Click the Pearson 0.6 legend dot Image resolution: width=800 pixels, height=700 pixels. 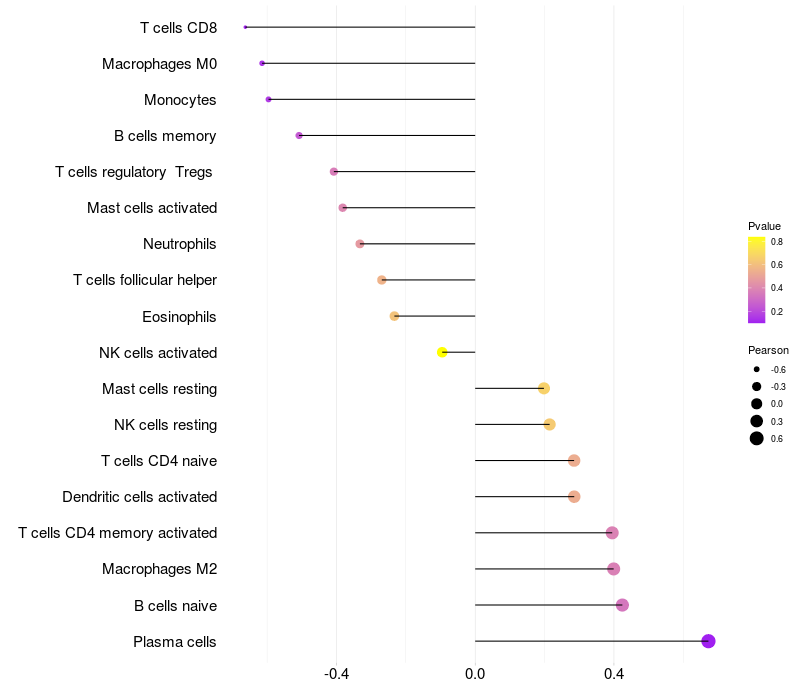pyautogui.click(x=757, y=438)
